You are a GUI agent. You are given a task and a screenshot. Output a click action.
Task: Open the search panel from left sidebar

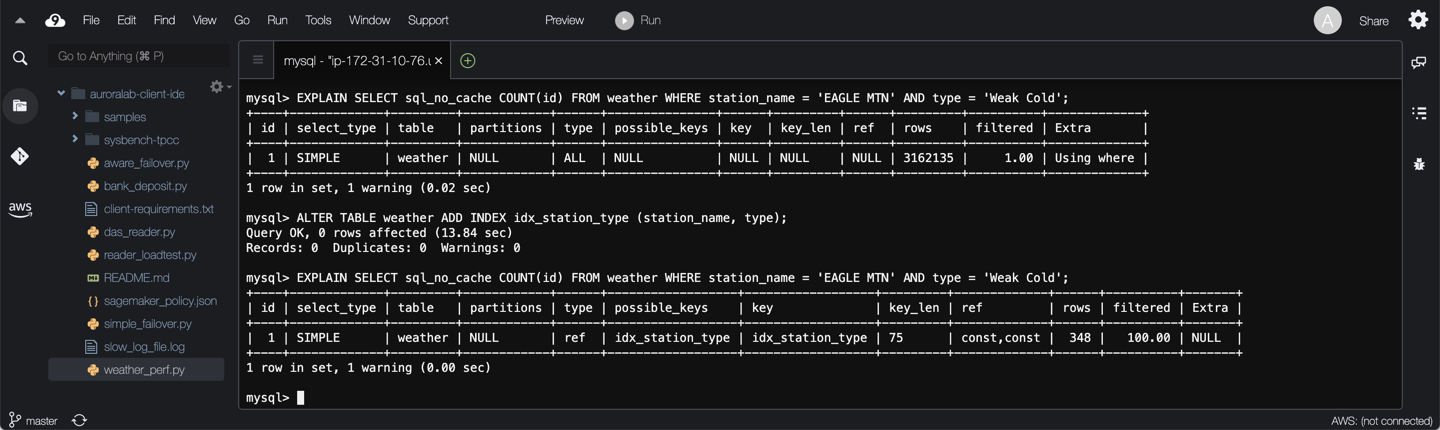(x=20, y=58)
